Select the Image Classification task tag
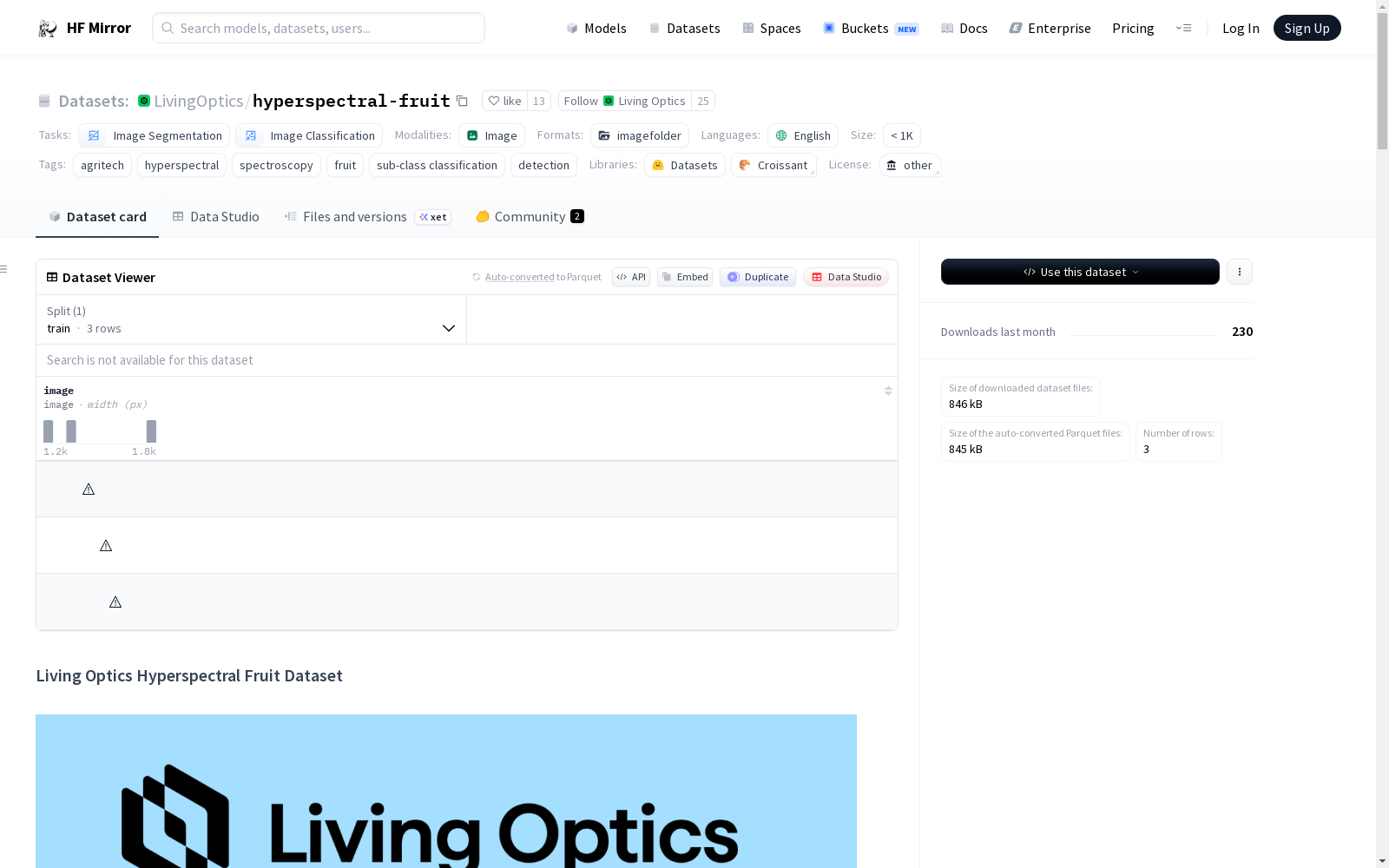Image resolution: width=1389 pixels, height=868 pixels. 309,135
